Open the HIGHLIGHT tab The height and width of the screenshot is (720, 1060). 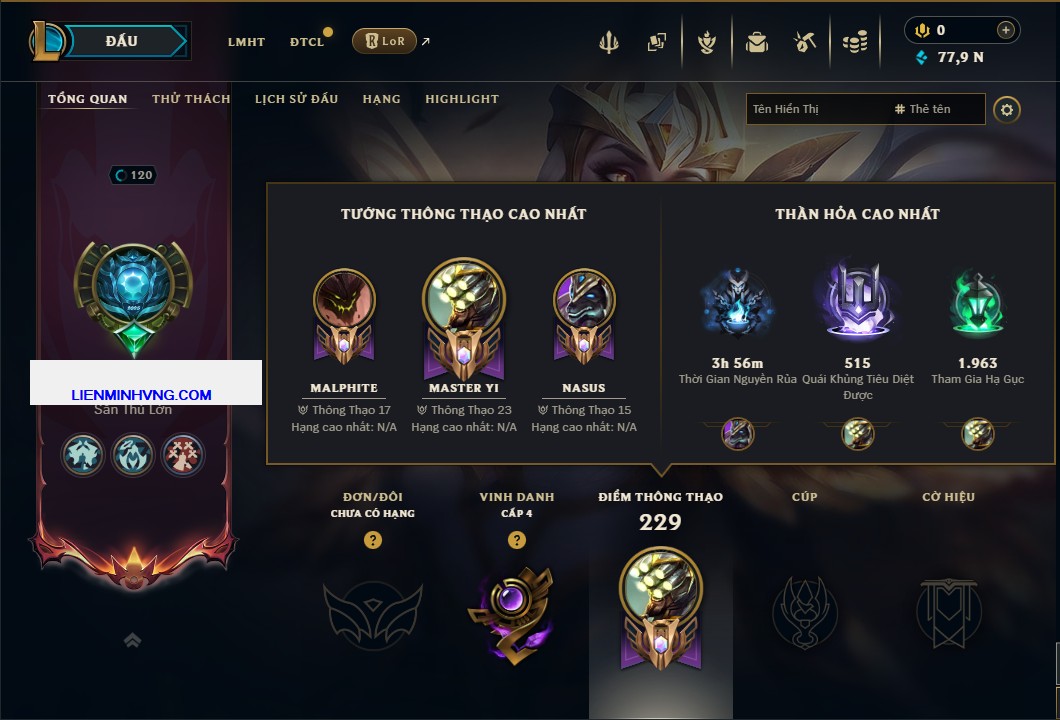click(x=462, y=99)
